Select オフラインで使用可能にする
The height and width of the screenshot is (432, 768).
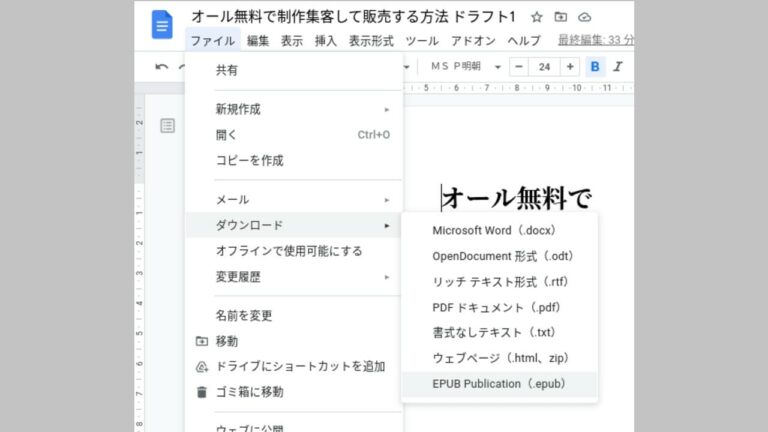[294, 251]
